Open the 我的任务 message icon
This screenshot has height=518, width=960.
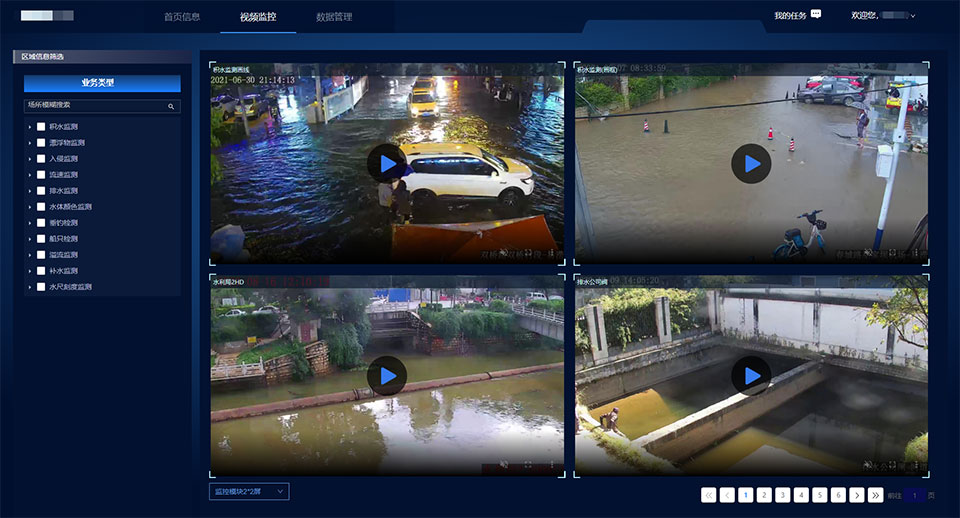[x=816, y=15]
